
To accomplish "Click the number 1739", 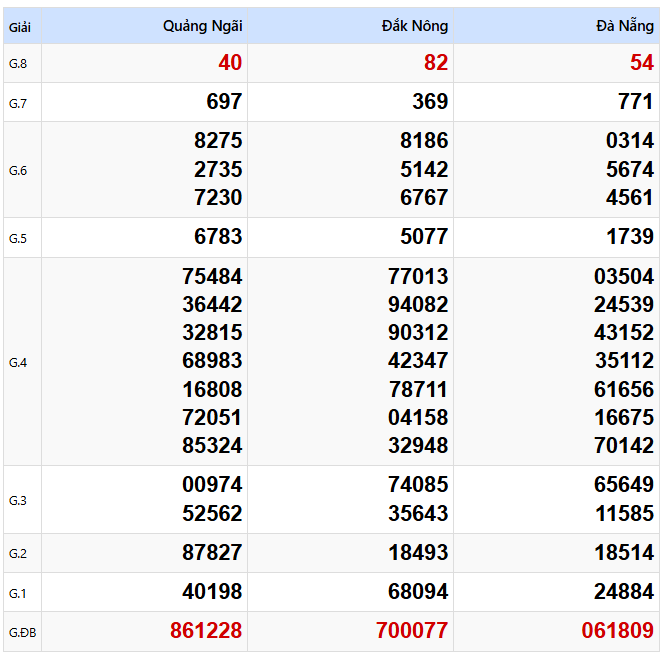I will 630,237.
